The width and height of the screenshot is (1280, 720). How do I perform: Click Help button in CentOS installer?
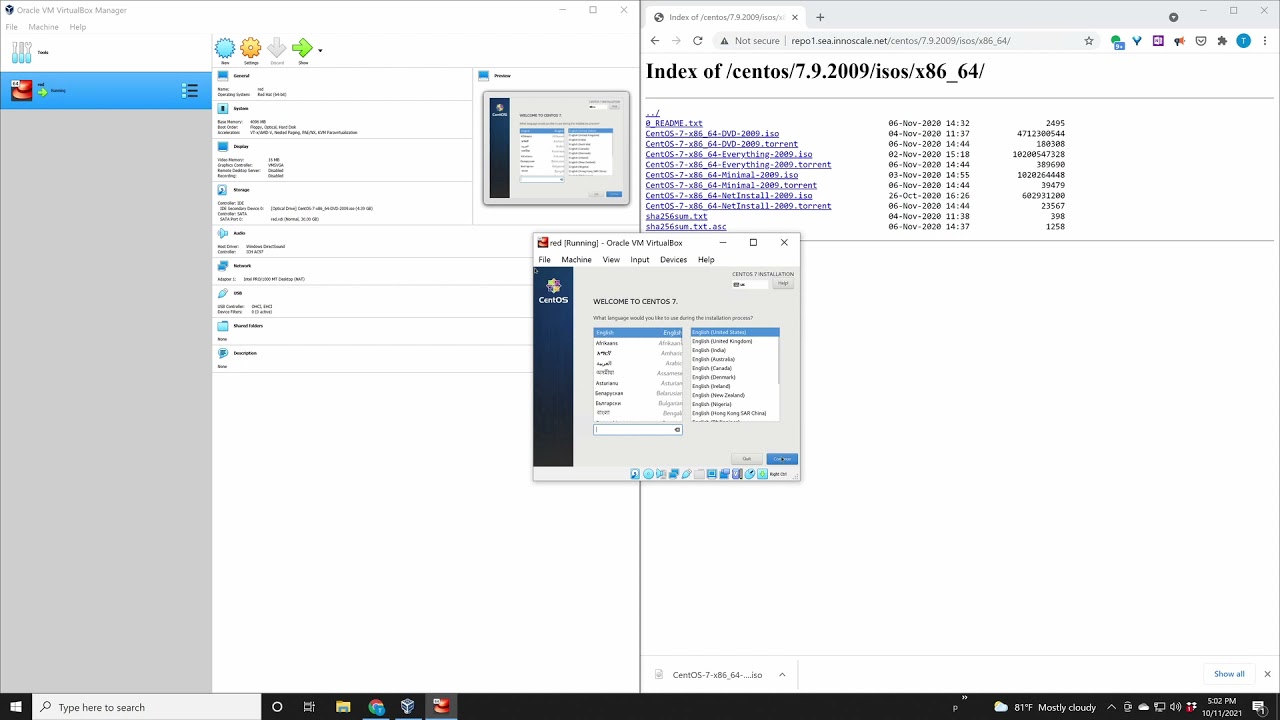(x=783, y=284)
